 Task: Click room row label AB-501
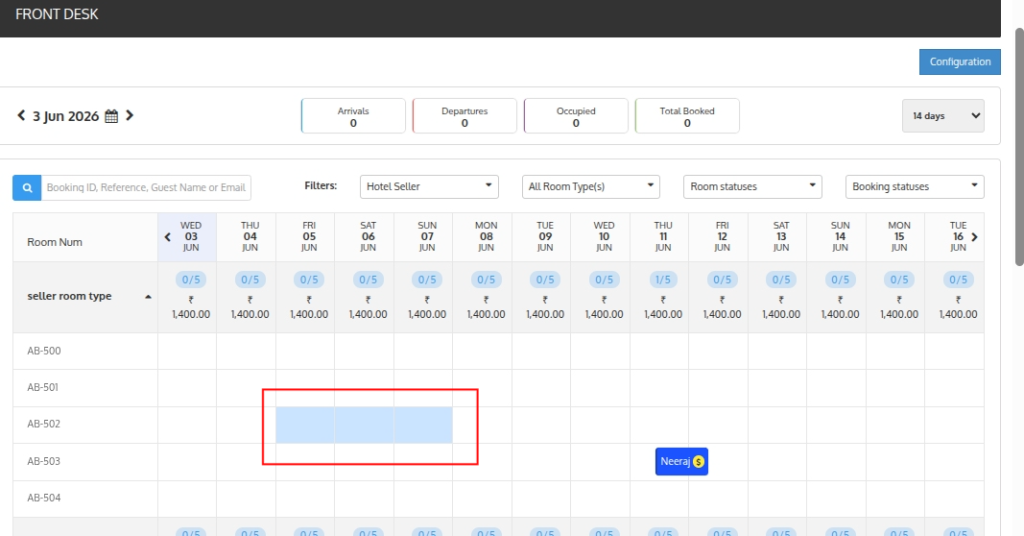(x=42, y=388)
